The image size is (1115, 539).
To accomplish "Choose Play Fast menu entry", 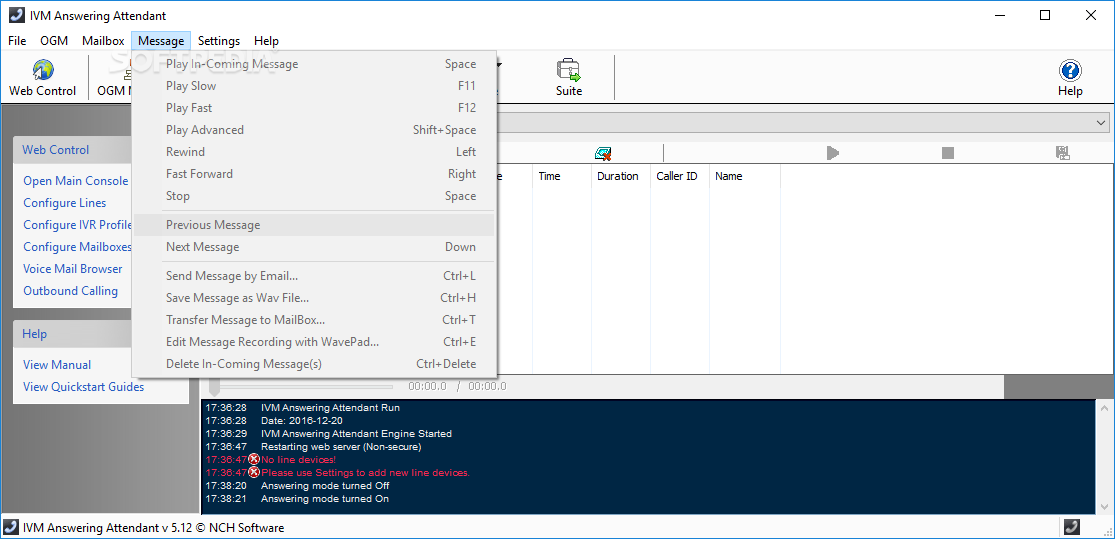I will coord(314,108).
